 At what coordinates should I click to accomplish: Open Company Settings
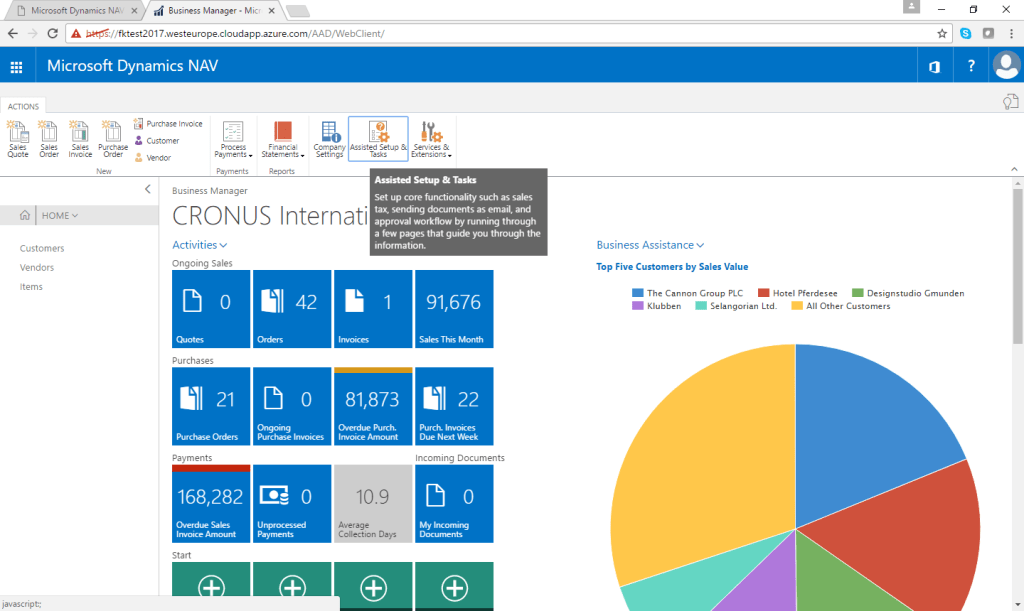coord(329,139)
